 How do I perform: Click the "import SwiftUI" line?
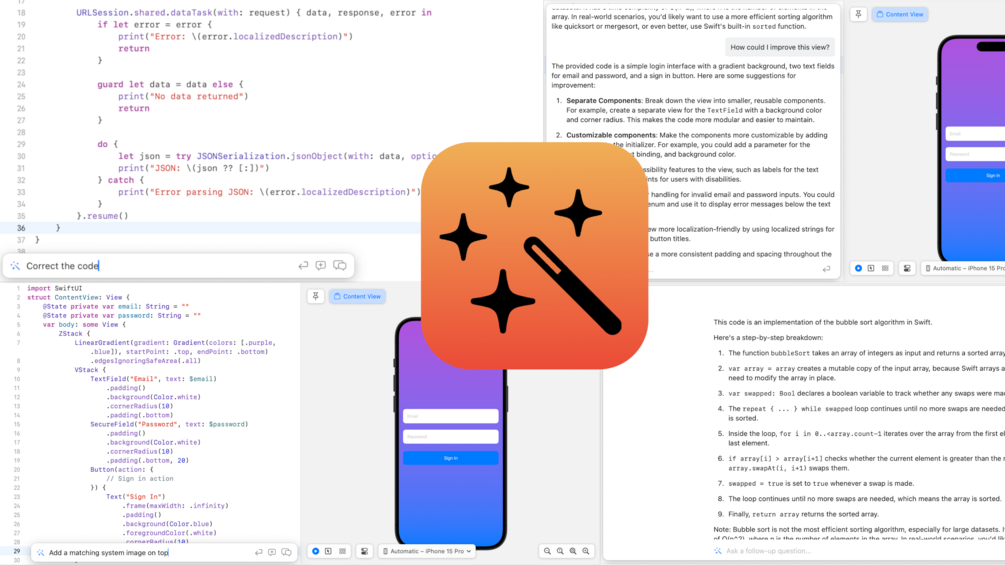click(x=54, y=288)
